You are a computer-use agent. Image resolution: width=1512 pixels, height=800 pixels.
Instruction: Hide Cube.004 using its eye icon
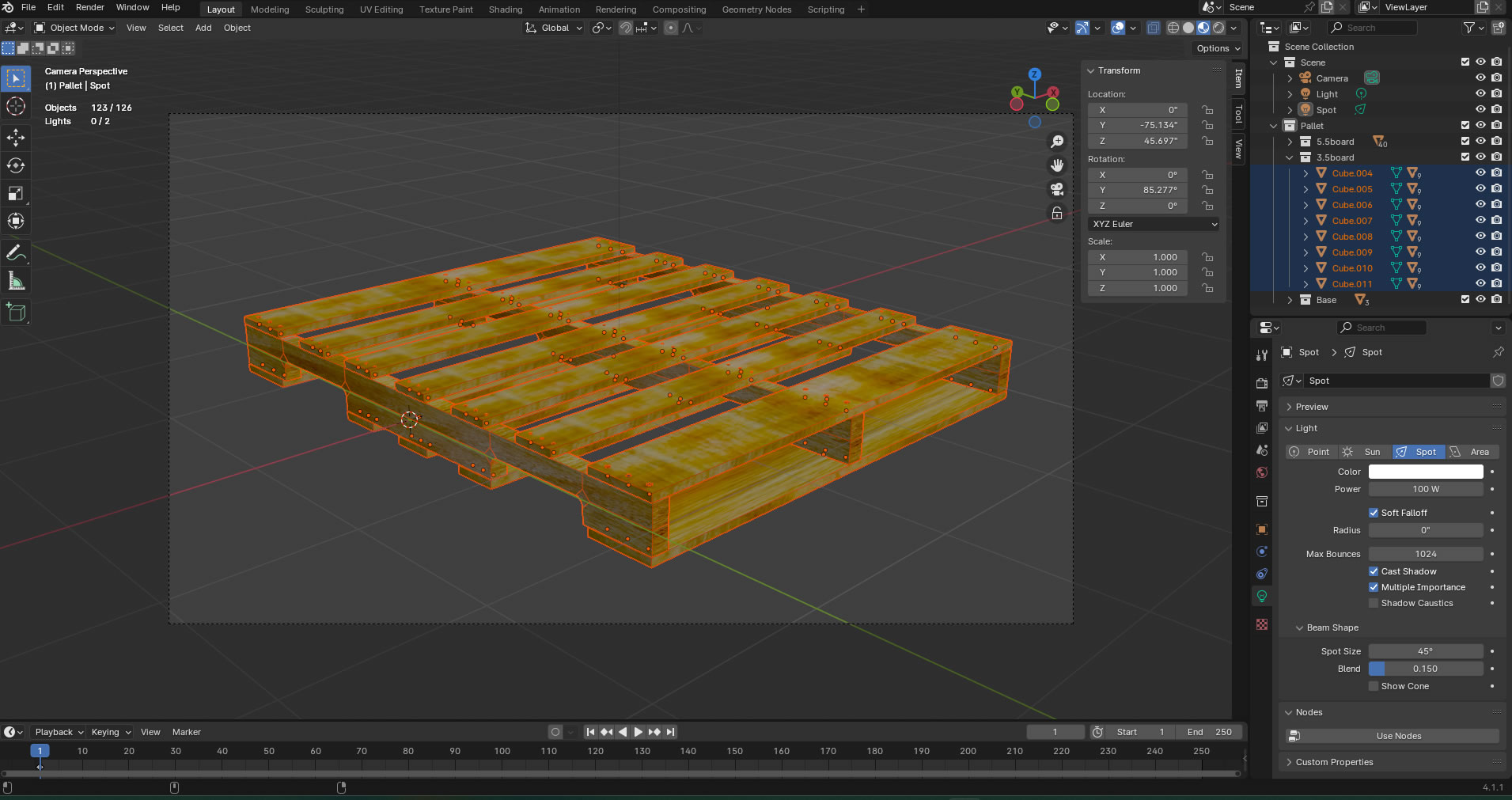tap(1480, 173)
